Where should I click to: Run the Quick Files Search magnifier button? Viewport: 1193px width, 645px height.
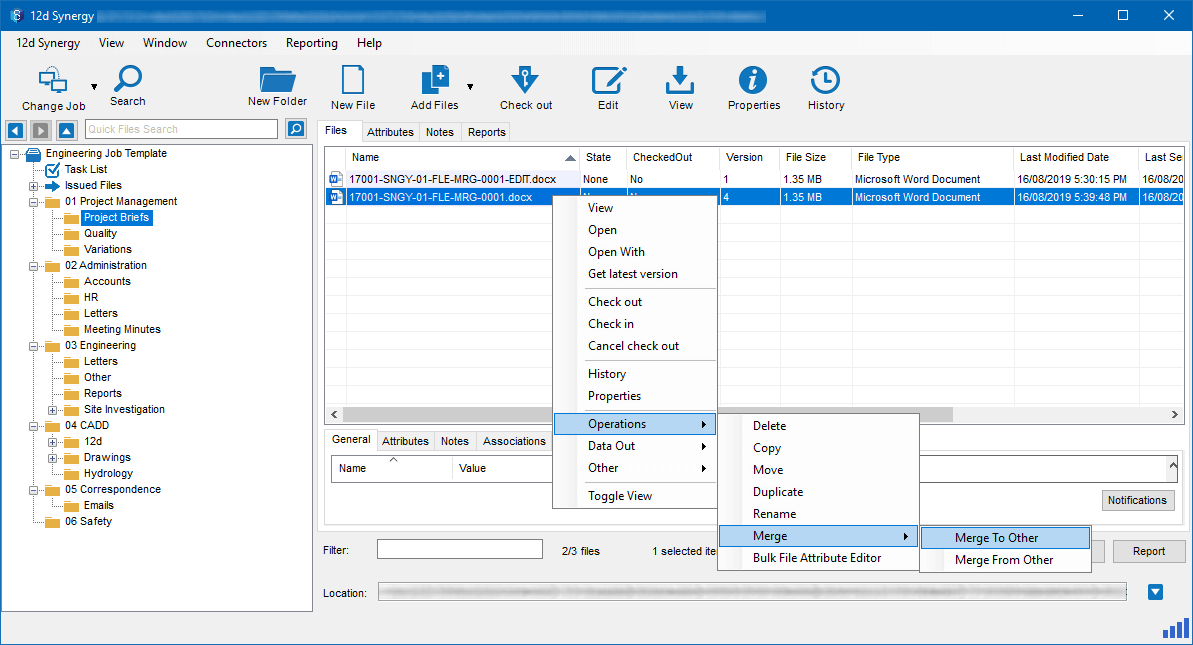296,129
